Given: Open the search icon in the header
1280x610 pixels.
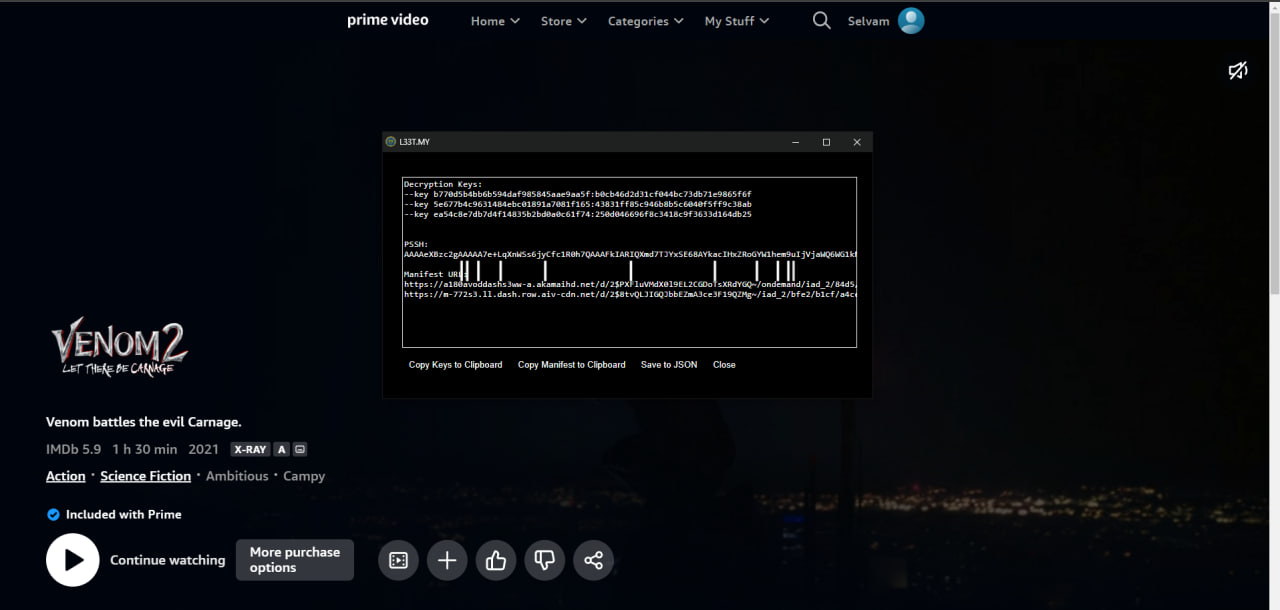Looking at the screenshot, I should (x=821, y=21).
